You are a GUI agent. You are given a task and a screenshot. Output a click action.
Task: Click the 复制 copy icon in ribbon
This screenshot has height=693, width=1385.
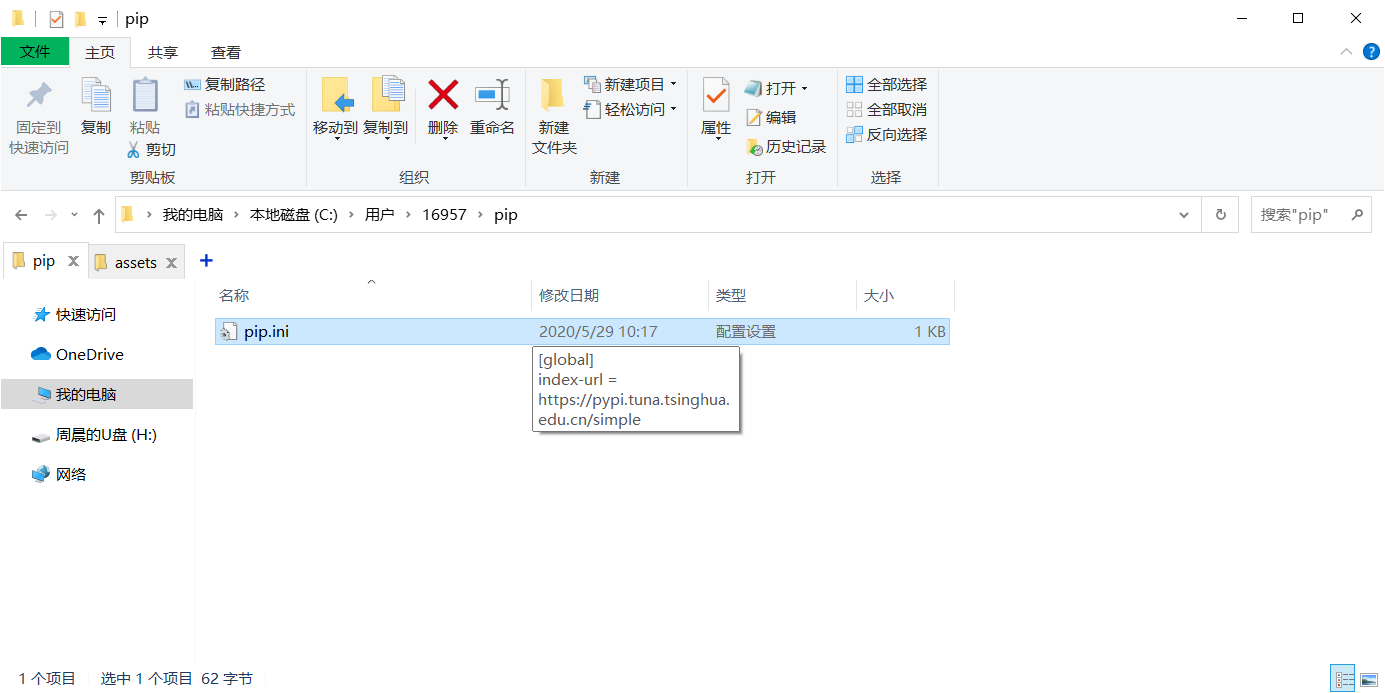pyautogui.click(x=96, y=96)
